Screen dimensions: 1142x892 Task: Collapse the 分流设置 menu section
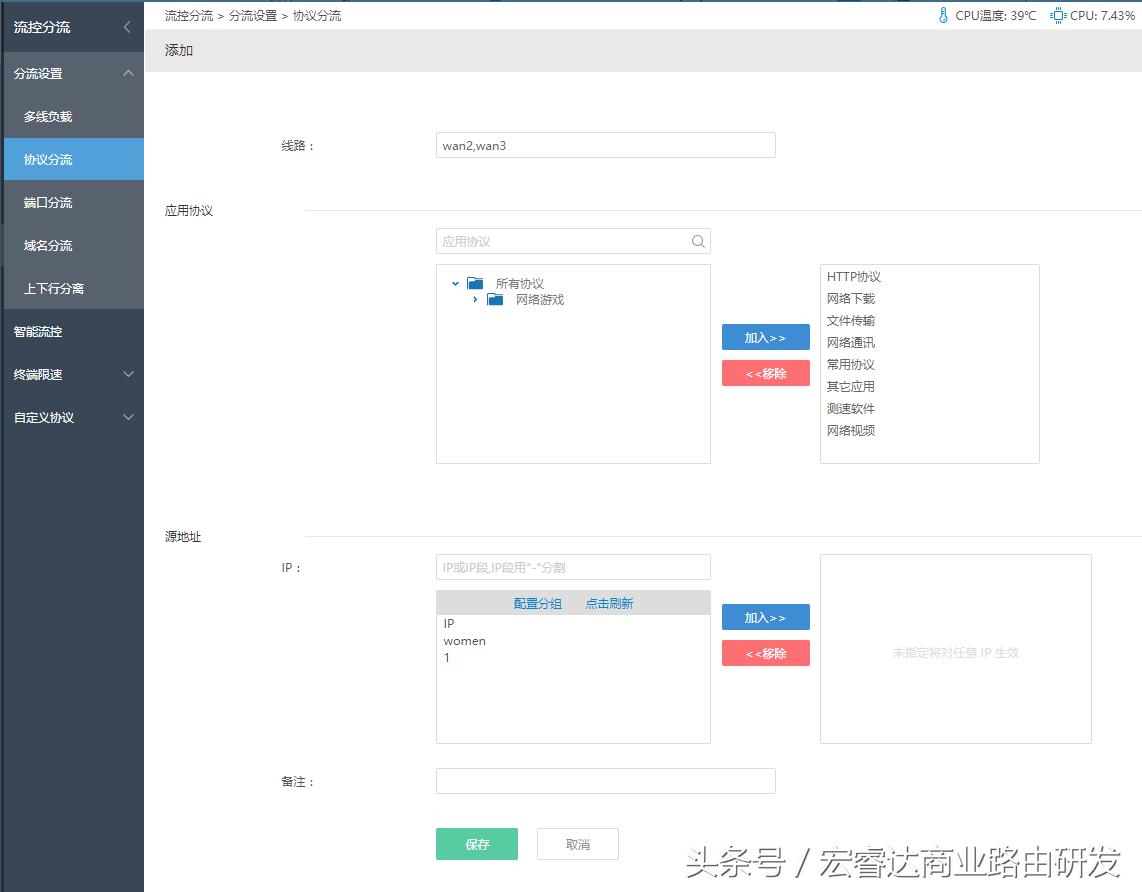click(128, 73)
